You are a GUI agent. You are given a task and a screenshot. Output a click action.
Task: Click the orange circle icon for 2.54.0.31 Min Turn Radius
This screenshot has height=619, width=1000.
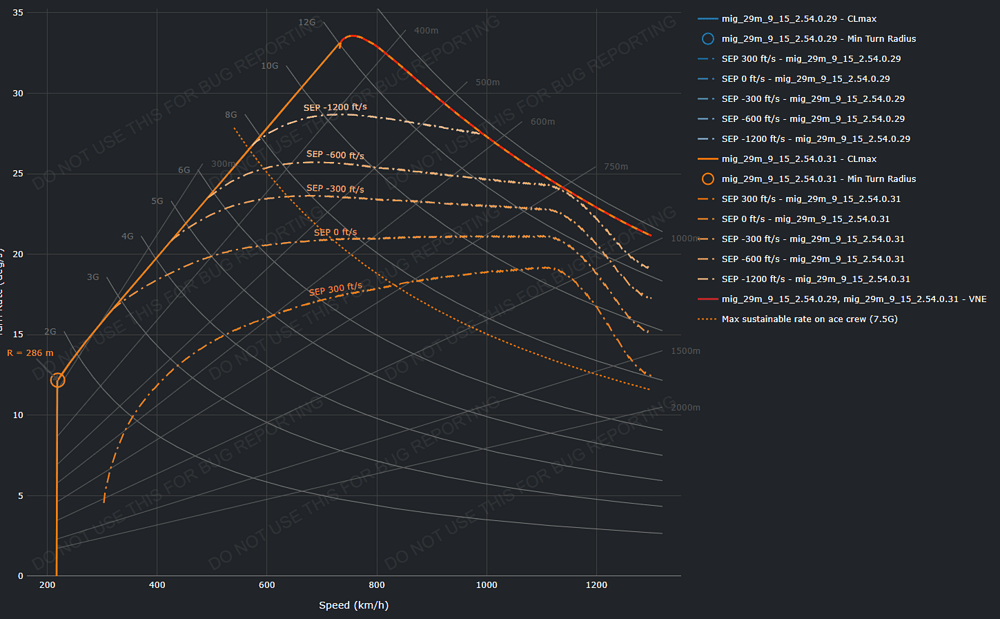tap(708, 179)
